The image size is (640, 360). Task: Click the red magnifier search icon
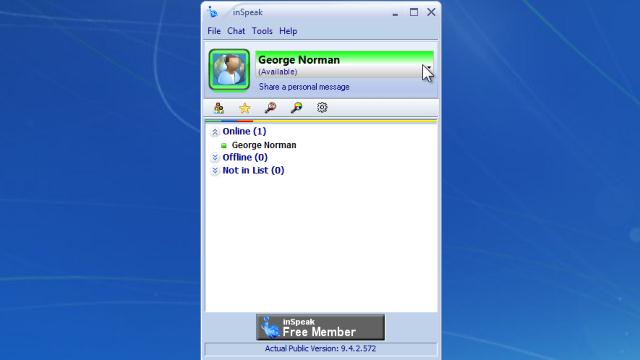pos(270,108)
